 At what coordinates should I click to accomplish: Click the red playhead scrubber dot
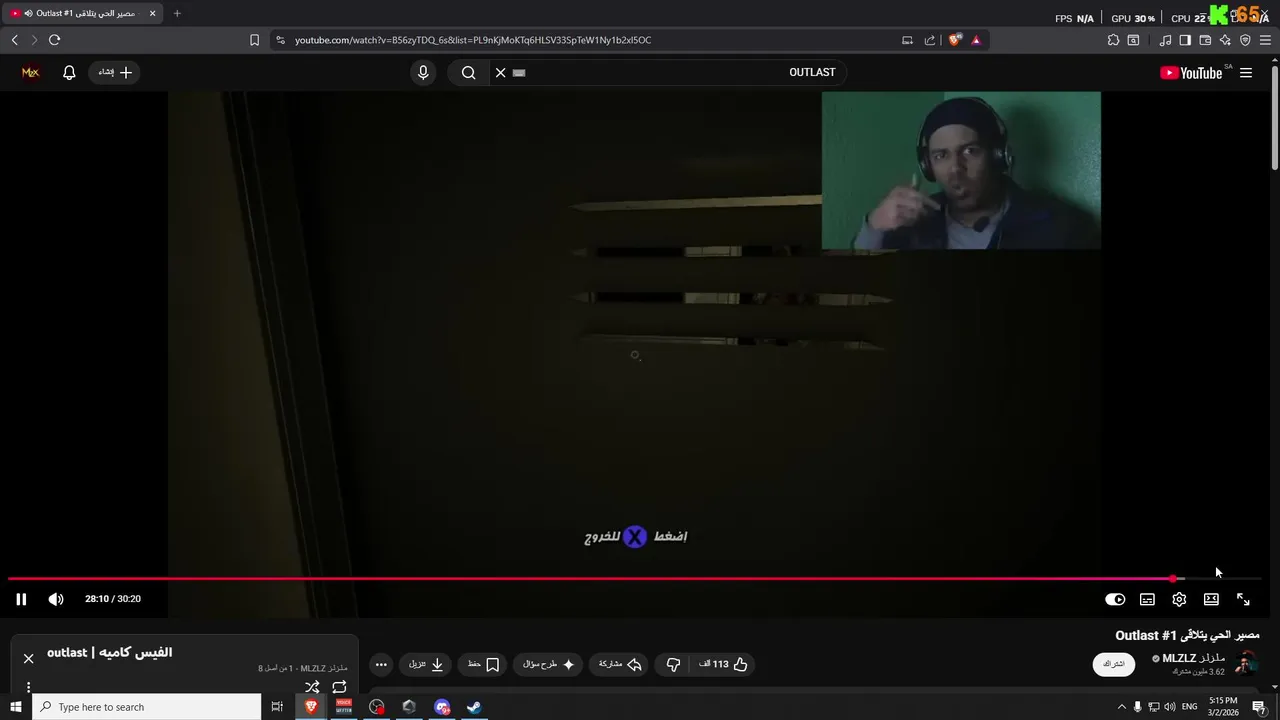point(1173,578)
